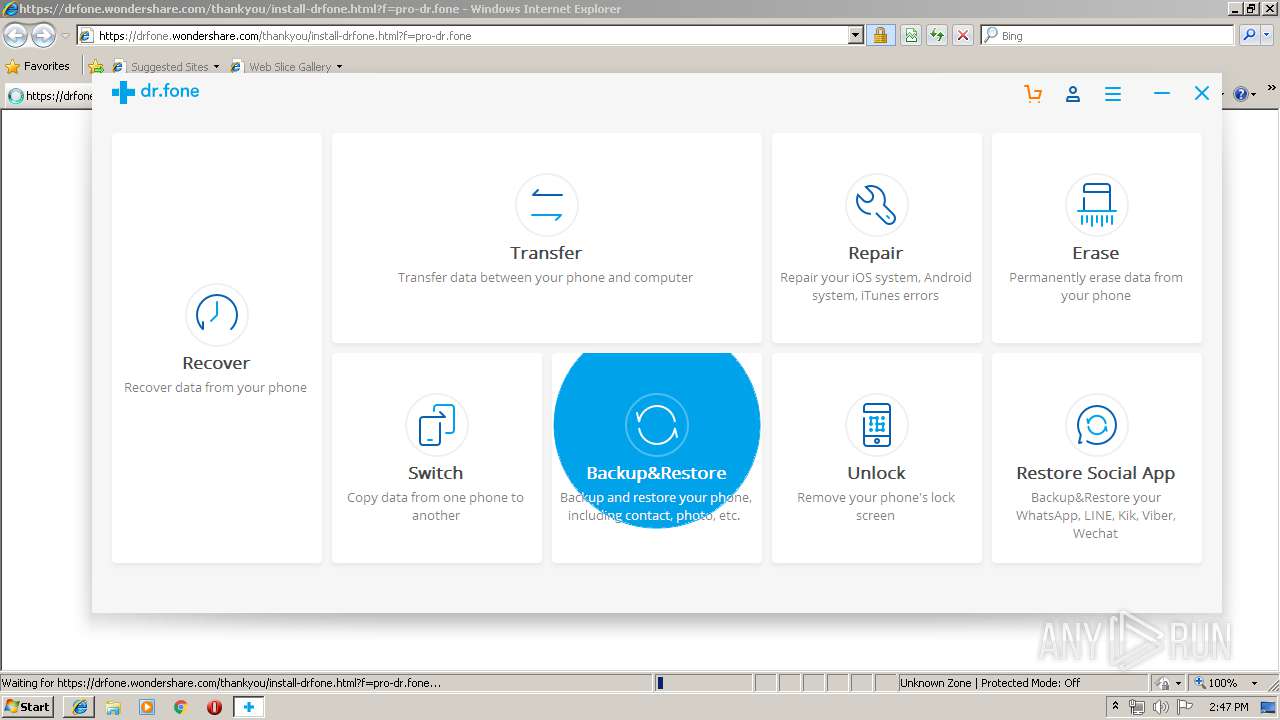Open Action Center flag icon
Viewport: 1280px width, 720px height.
1185,707
